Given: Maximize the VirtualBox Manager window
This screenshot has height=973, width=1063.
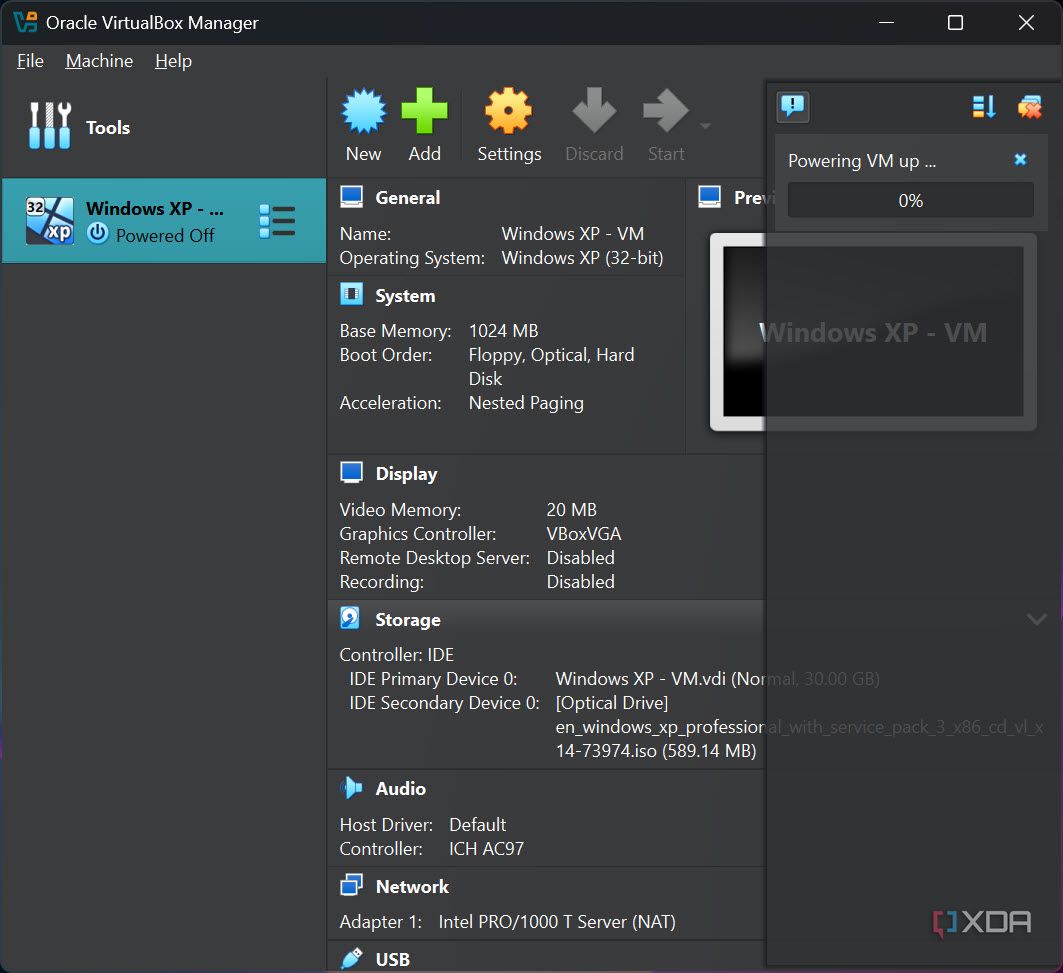Looking at the screenshot, I should click(x=955, y=22).
